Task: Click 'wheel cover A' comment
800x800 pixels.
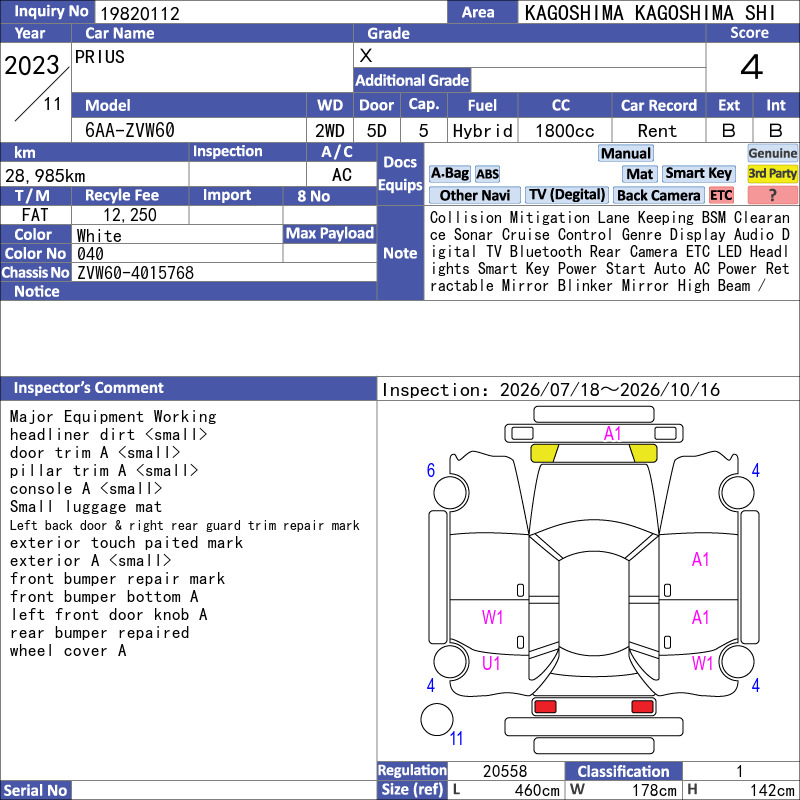Action: [68, 651]
